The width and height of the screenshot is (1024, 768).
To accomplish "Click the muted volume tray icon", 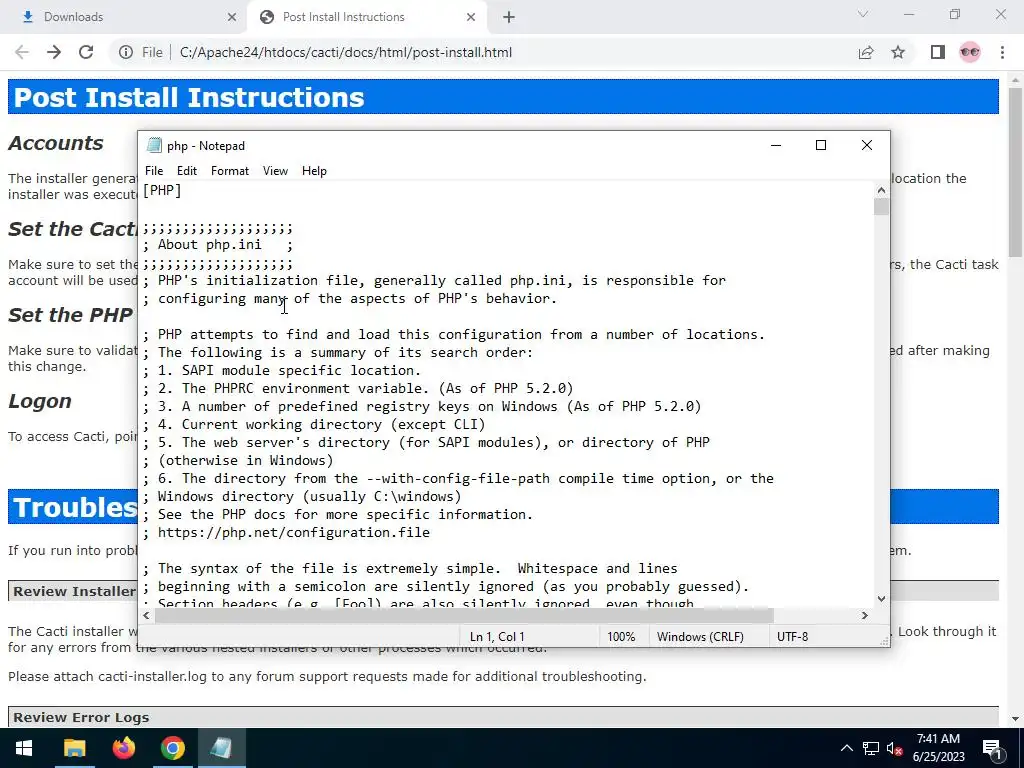I will pyautogui.click(x=895, y=748).
